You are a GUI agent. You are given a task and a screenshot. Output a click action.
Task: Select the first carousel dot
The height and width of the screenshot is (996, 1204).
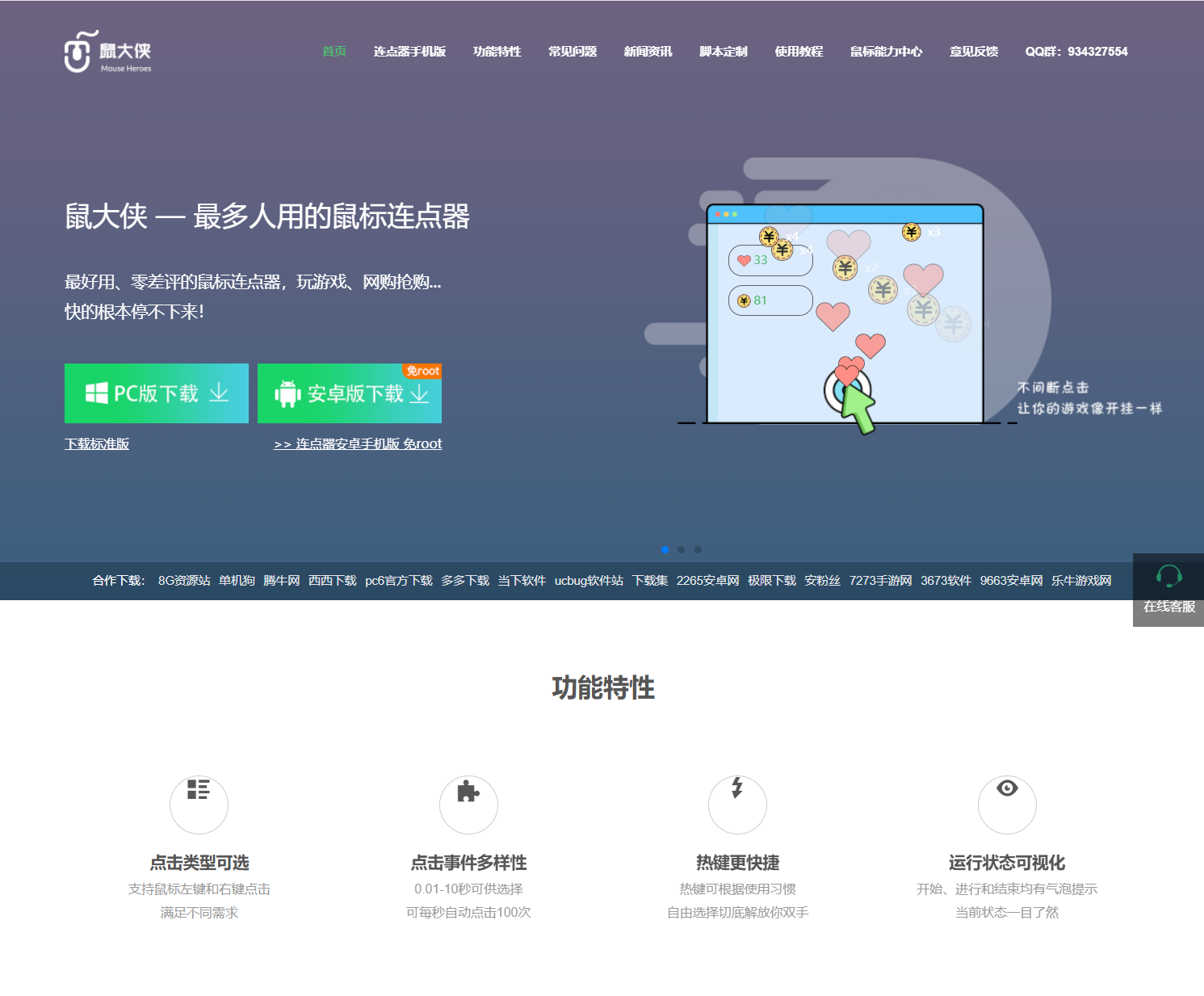(665, 549)
